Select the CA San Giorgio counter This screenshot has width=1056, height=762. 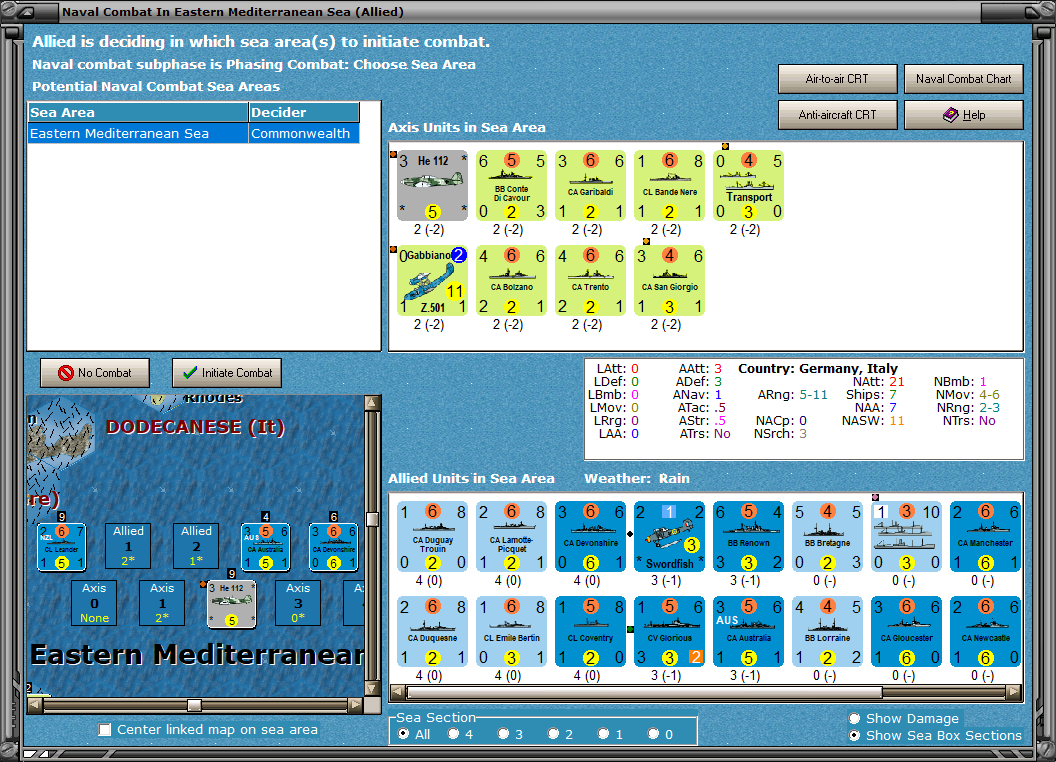click(x=669, y=280)
